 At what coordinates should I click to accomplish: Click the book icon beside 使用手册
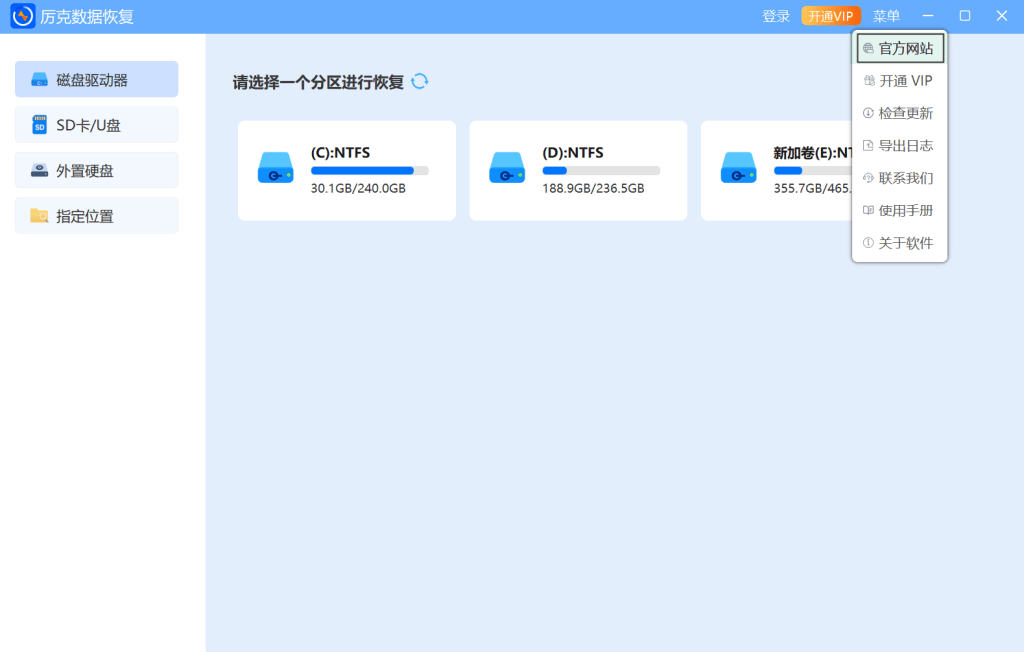pos(868,210)
